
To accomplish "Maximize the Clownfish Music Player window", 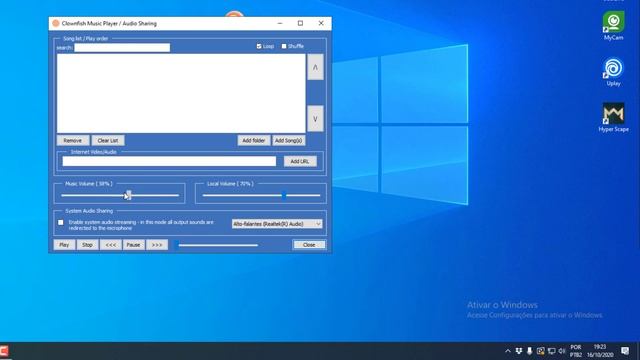I will [x=300, y=24].
